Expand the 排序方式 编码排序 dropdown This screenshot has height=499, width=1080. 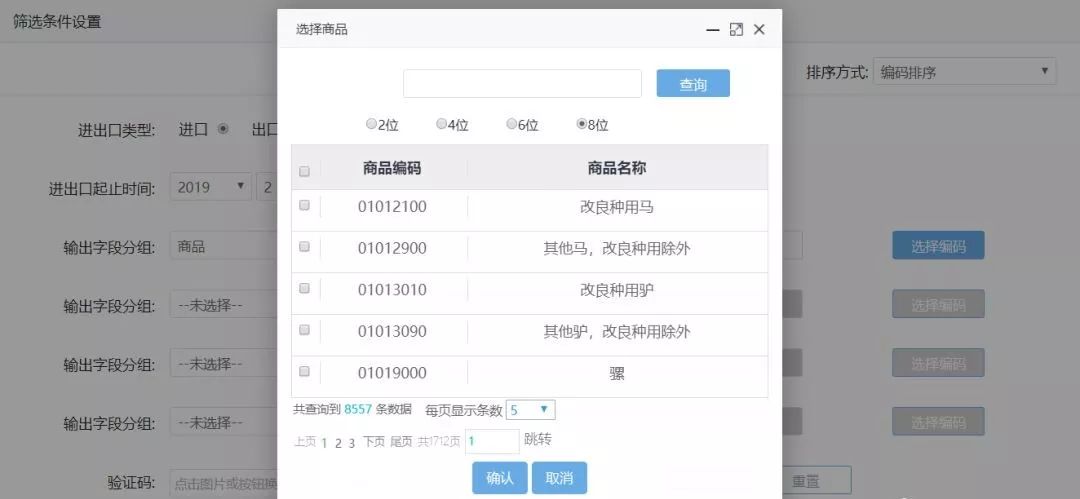tap(964, 72)
